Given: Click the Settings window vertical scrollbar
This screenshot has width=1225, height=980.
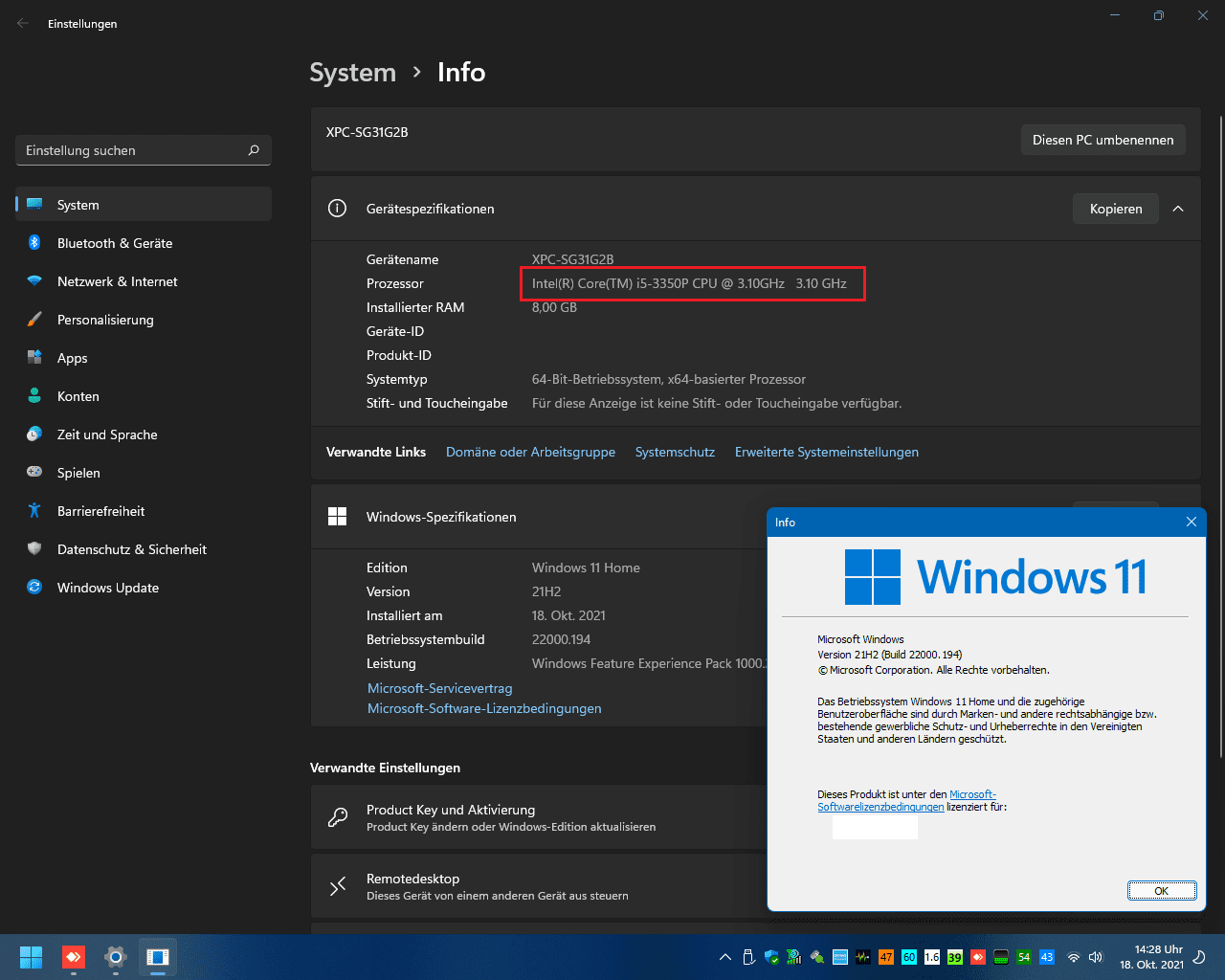Looking at the screenshot, I should [x=1220, y=436].
